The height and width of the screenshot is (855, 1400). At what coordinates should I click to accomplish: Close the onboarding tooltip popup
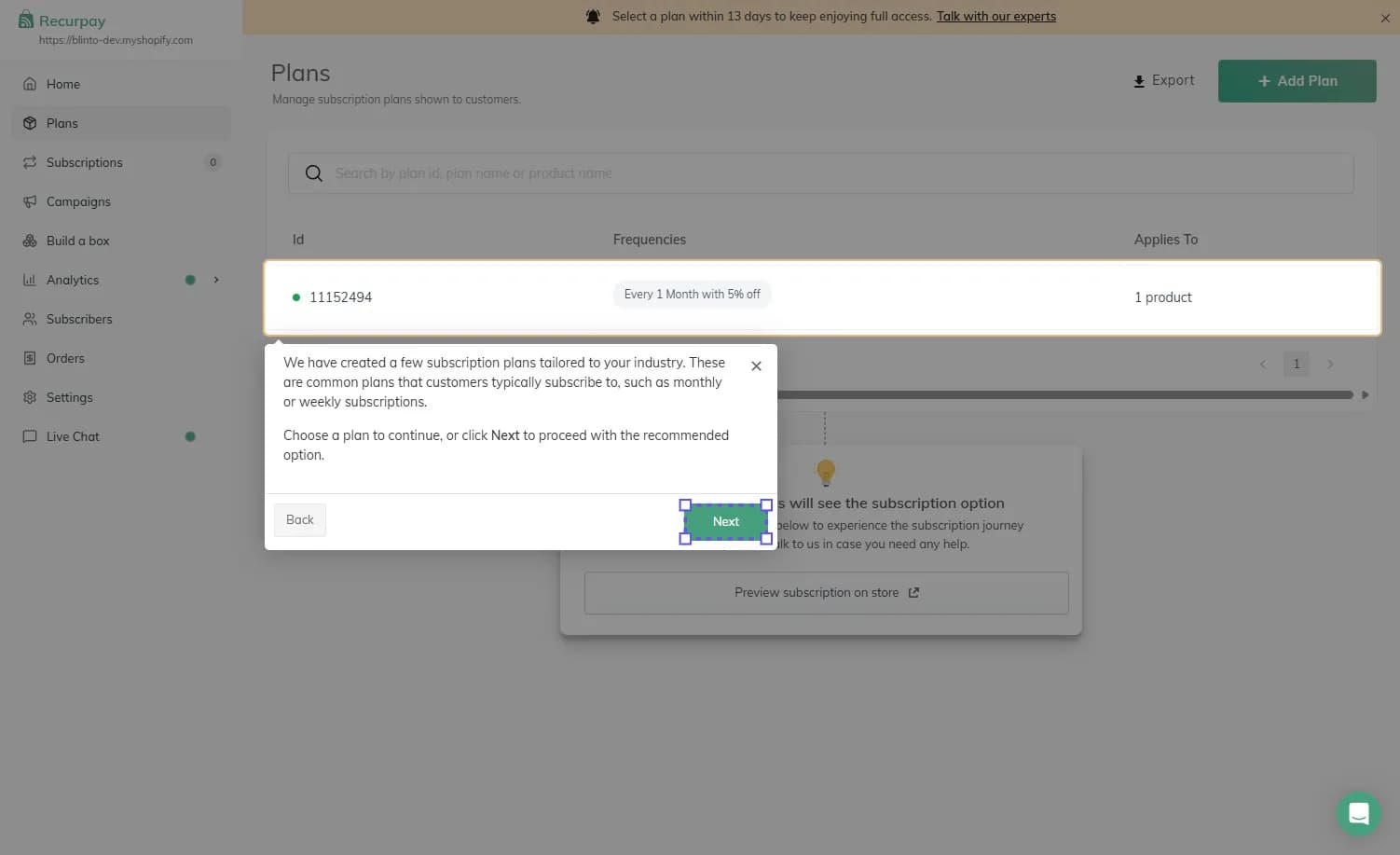pyautogui.click(x=756, y=366)
